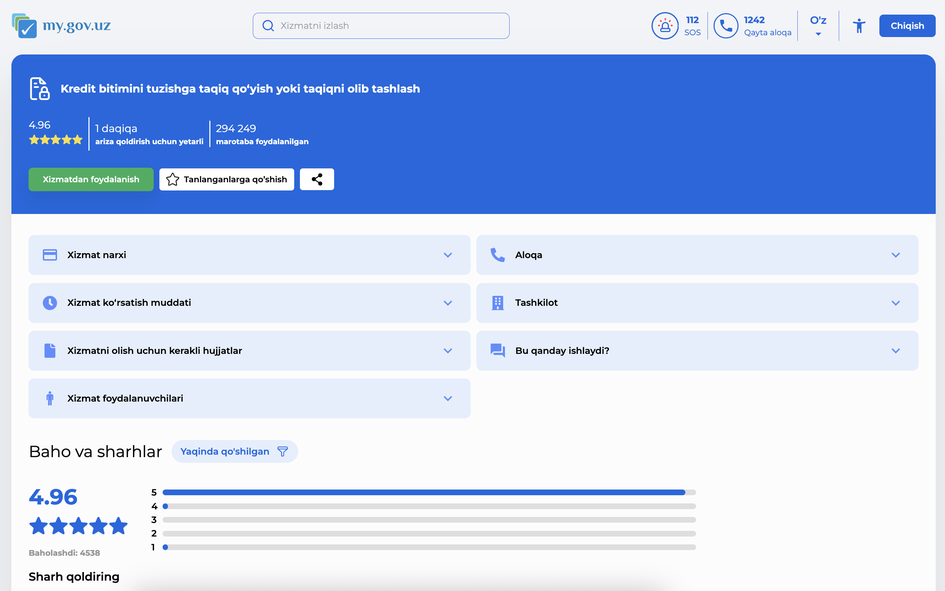
Task: Click the 112 SOS alarm icon
Action: point(665,26)
